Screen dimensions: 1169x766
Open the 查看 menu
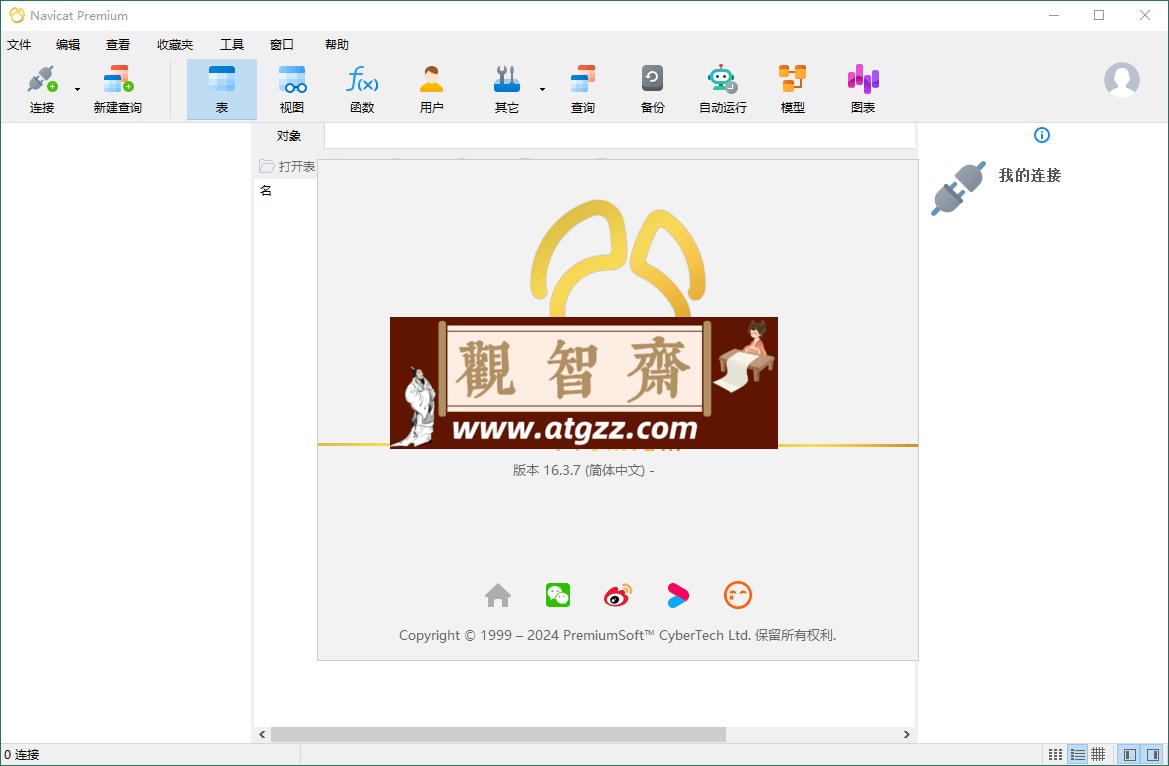click(x=118, y=45)
